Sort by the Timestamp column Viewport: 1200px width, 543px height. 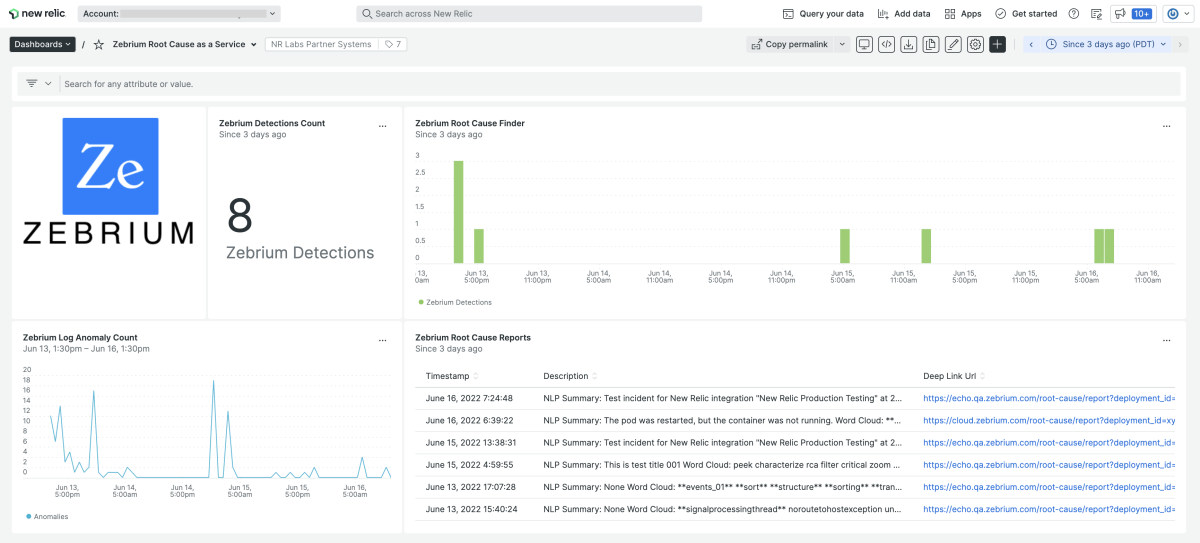click(x=452, y=376)
